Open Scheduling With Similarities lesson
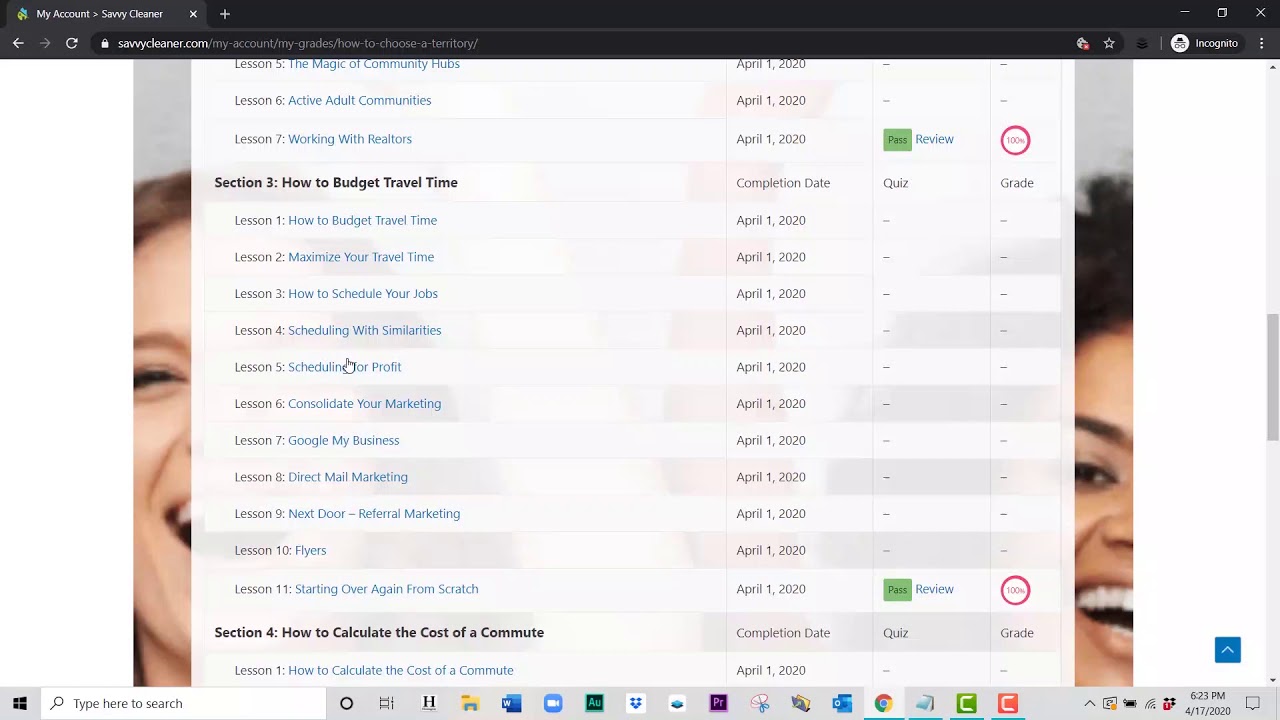The width and height of the screenshot is (1280, 720). click(x=364, y=330)
